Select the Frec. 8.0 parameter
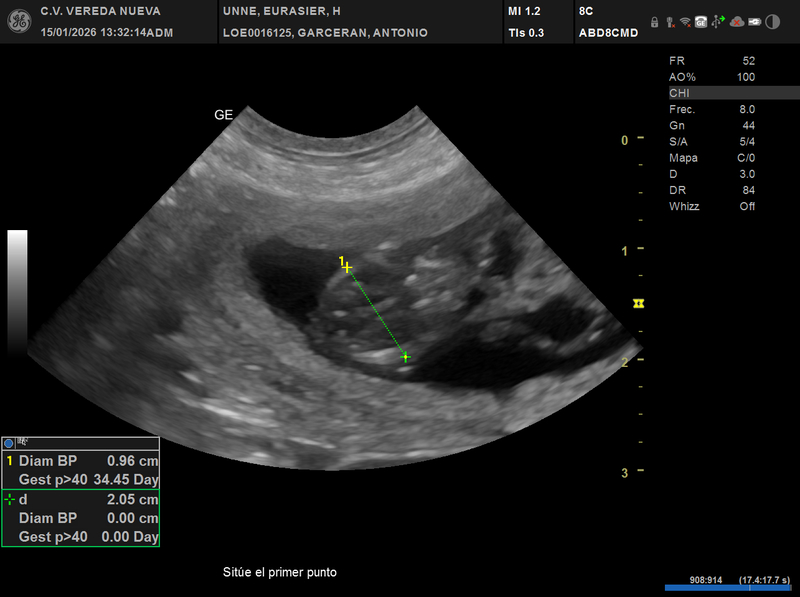 coord(712,109)
